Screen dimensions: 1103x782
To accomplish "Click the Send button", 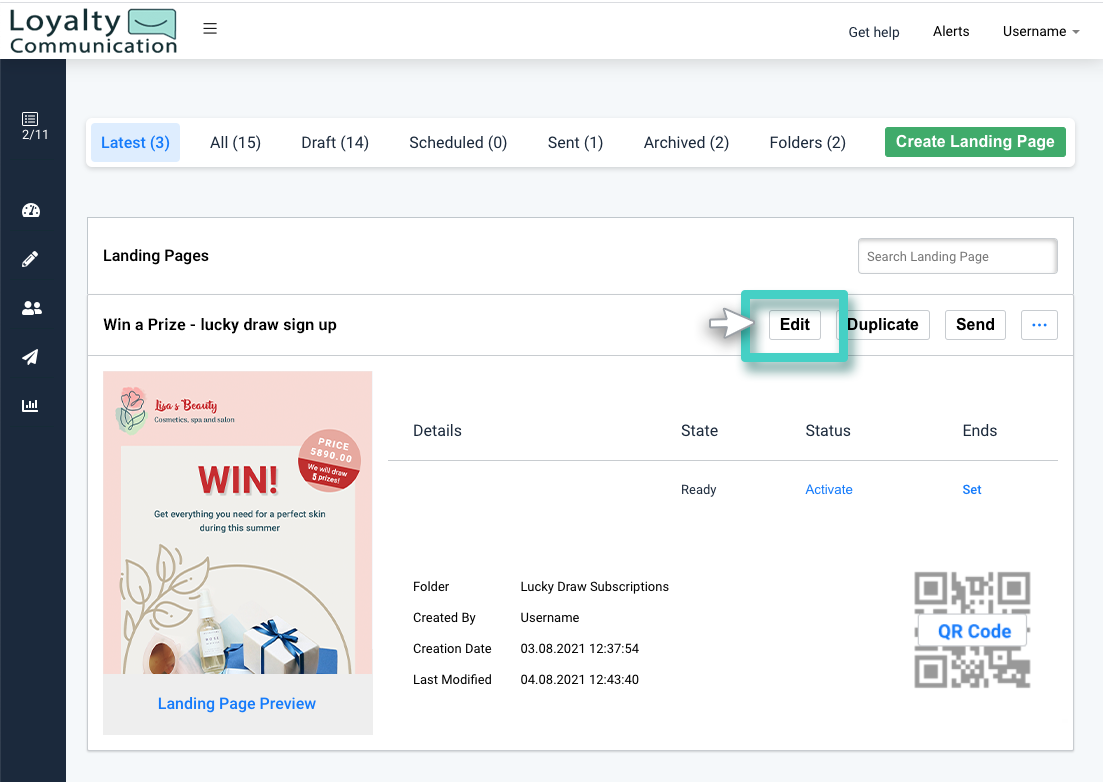I will [x=975, y=325].
